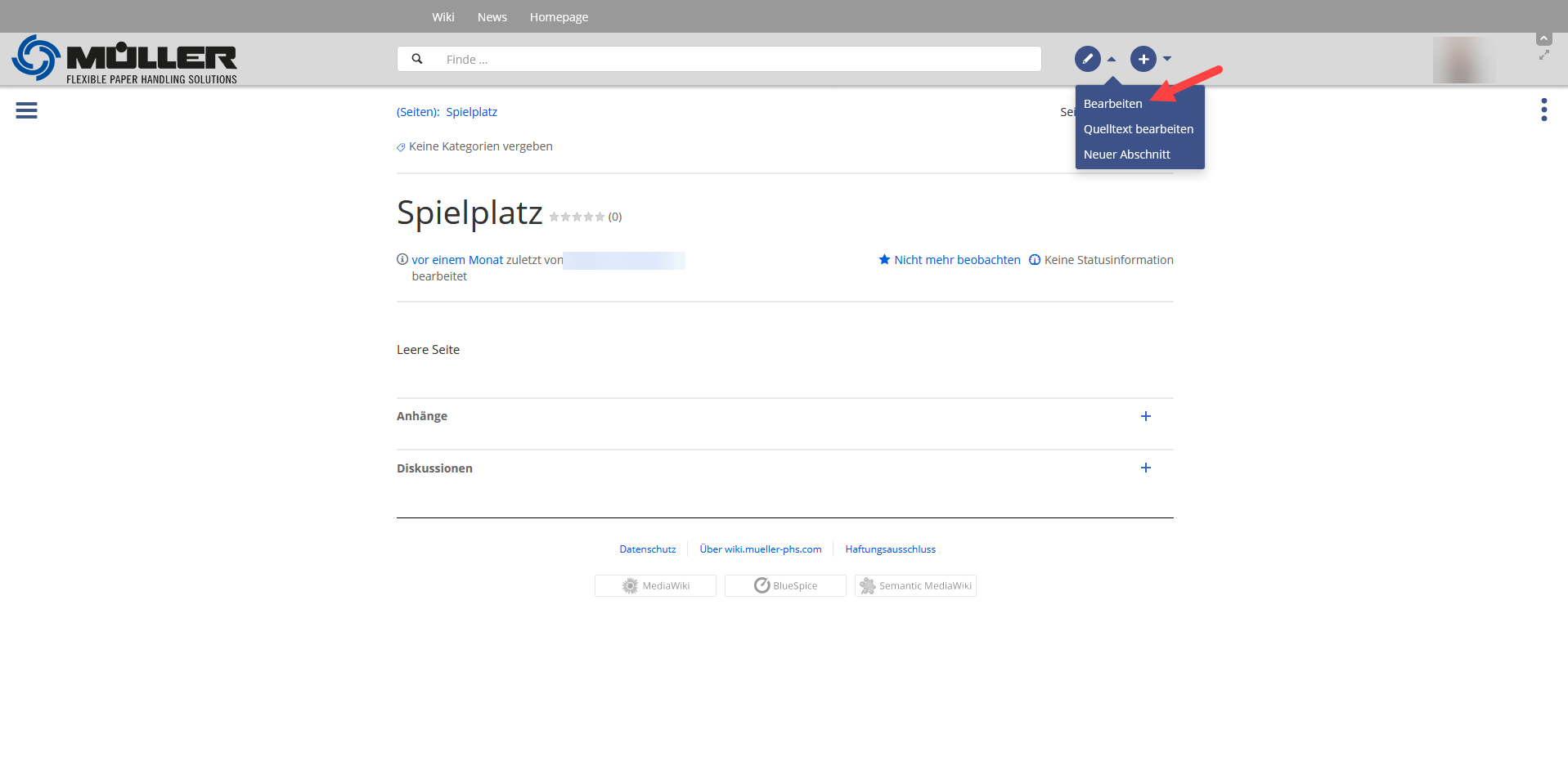Select Bearbeiten from the edit menu

coord(1112,104)
